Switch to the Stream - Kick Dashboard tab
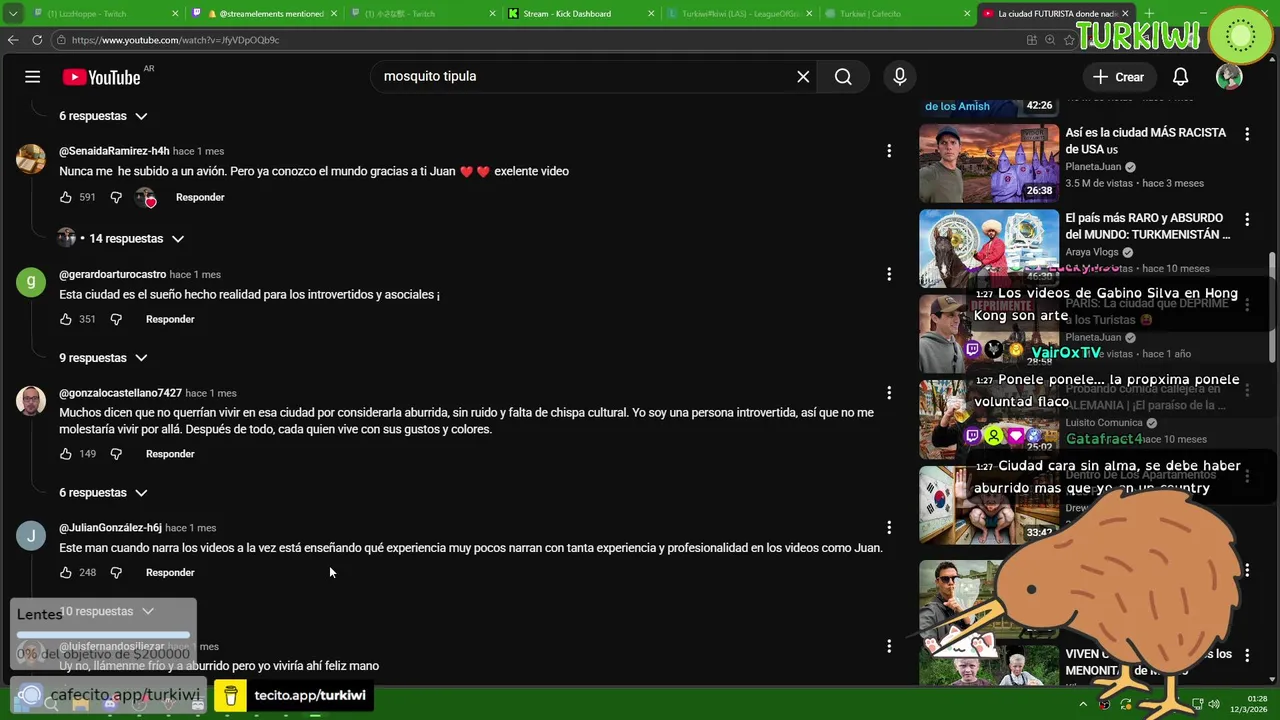The image size is (1280, 720). [x=578, y=14]
